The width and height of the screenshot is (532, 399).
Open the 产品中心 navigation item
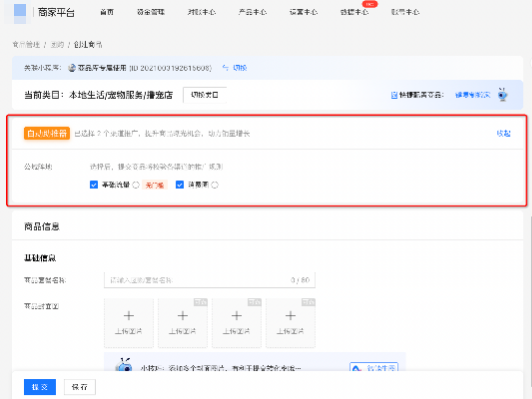click(252, 12)
